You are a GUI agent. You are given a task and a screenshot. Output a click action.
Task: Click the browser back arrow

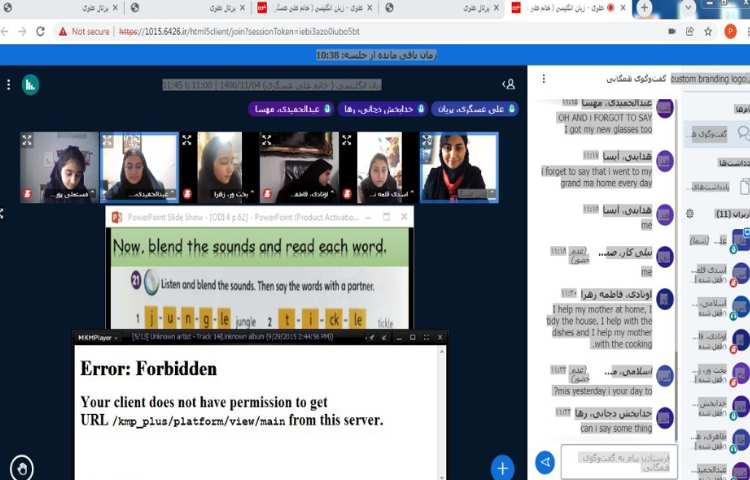[x=4, y=32]
